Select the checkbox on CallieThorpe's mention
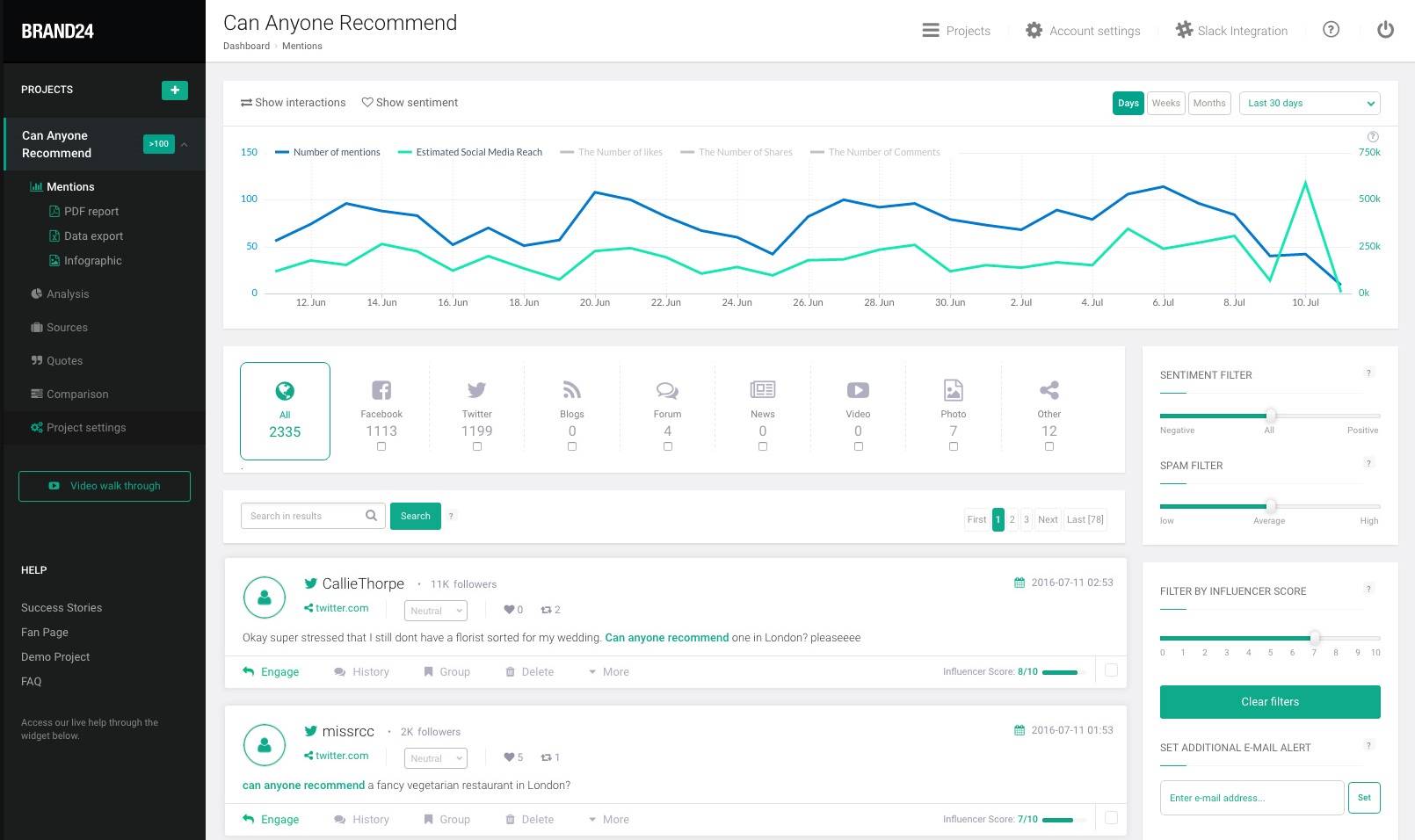The width and height of the screenshot is (1415, 840). 1111,670
